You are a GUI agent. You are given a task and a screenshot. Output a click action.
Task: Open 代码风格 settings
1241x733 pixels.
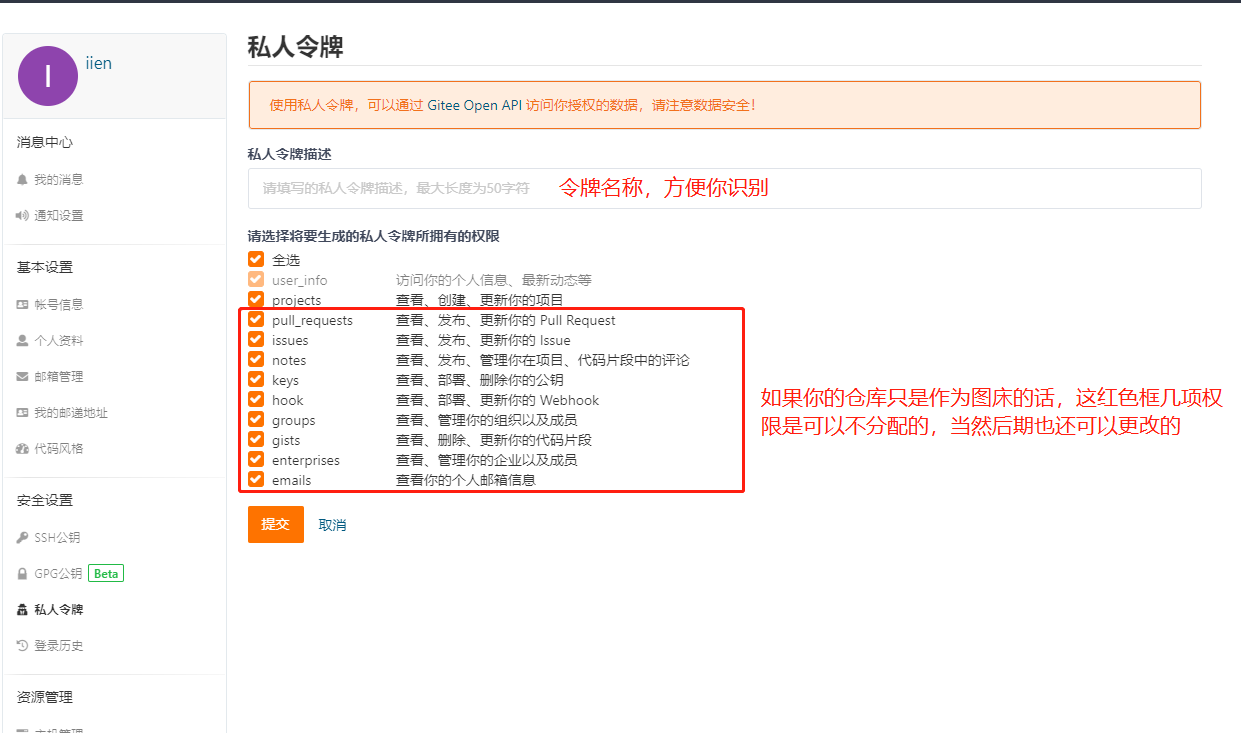click(58, 449)
